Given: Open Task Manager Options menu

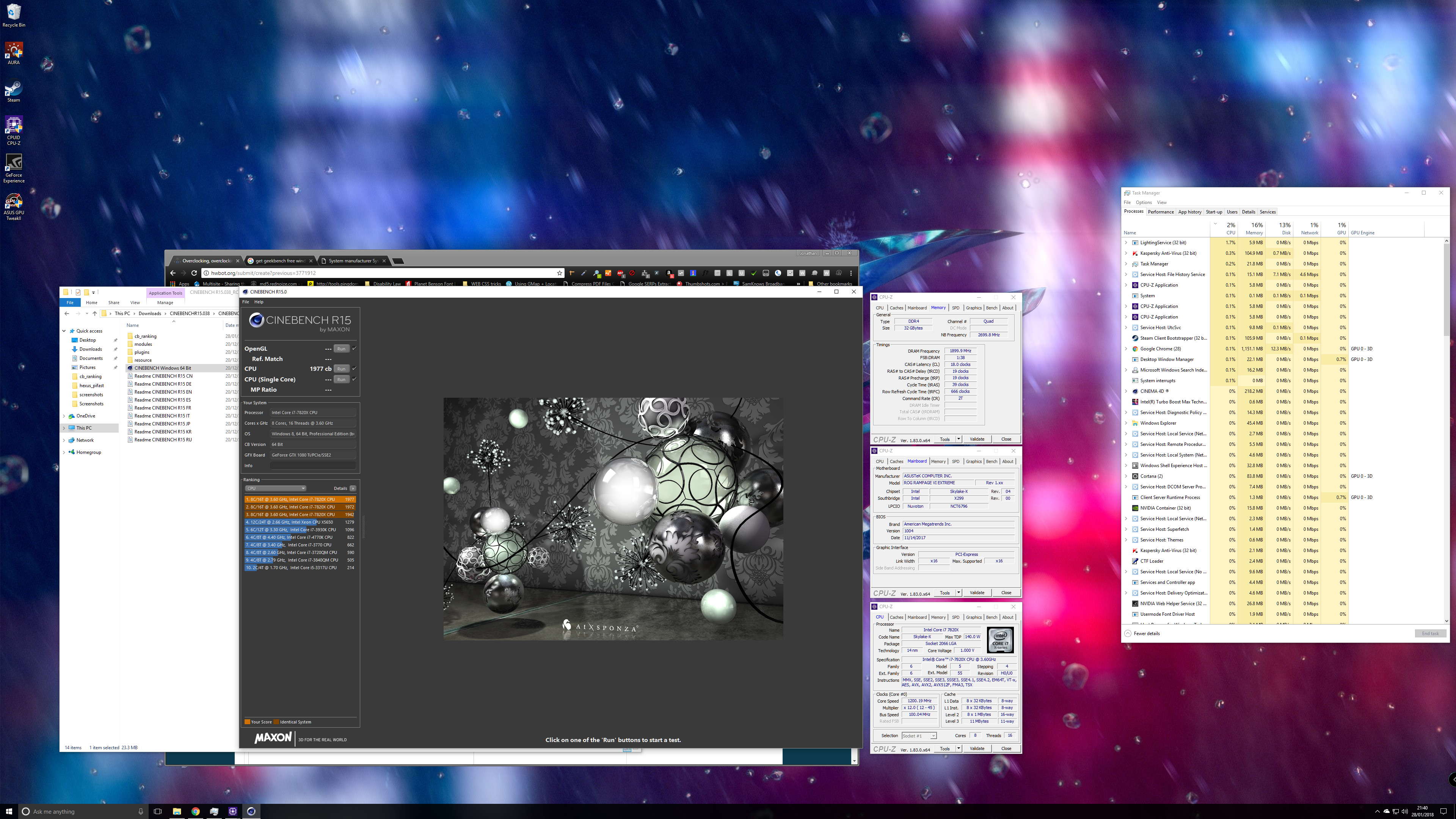Looking at the screenshot, I should [1144, 202].
